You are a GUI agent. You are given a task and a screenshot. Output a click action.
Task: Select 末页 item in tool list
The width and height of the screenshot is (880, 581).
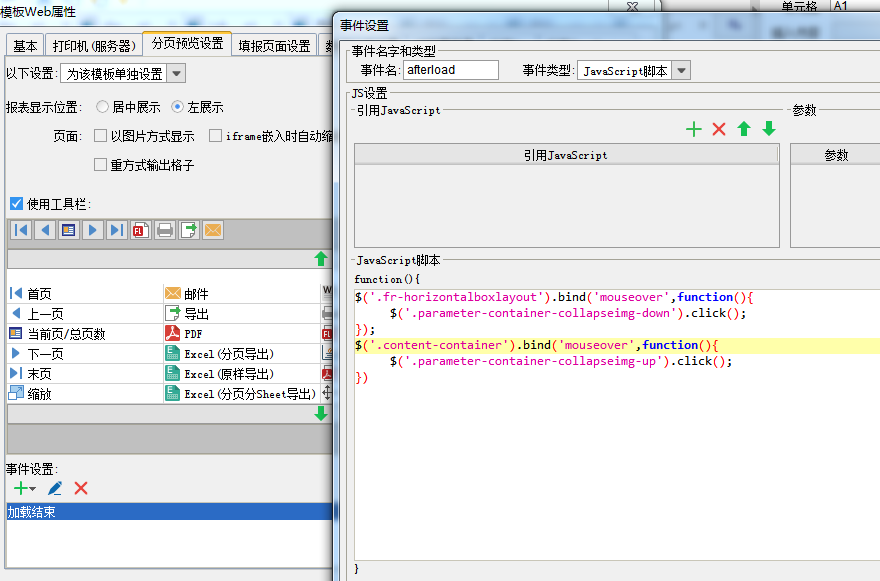click(x=84, y=374)
